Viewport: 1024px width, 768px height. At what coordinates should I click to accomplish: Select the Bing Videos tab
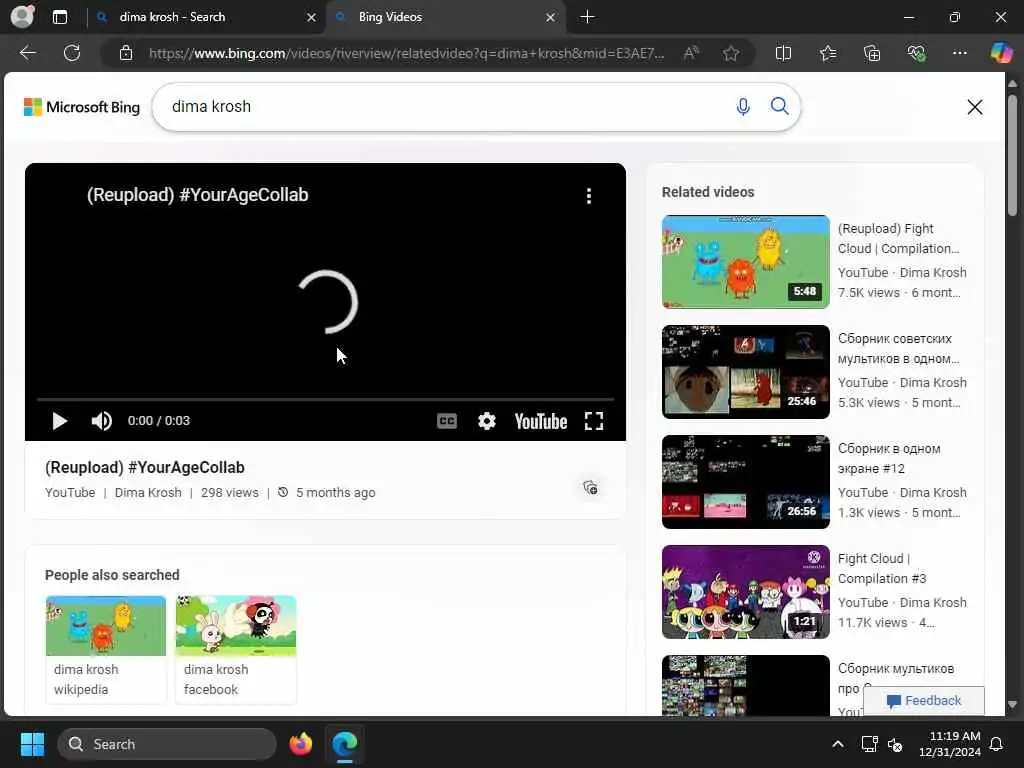445,17
